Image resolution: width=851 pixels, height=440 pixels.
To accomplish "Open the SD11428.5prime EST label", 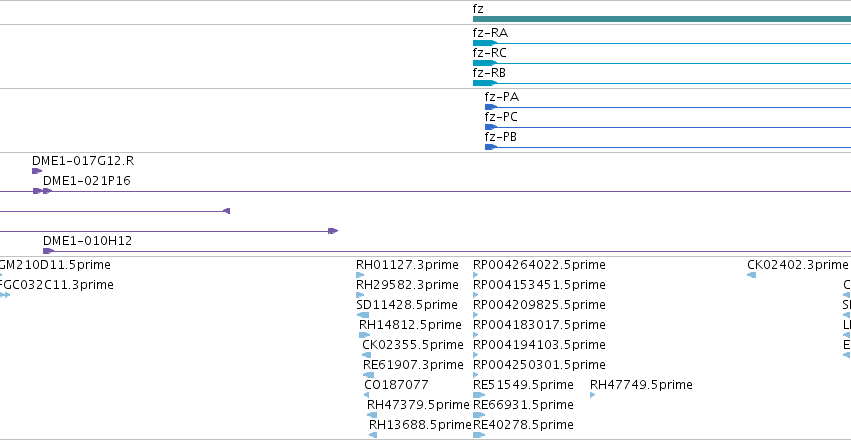I will point(407,305).
